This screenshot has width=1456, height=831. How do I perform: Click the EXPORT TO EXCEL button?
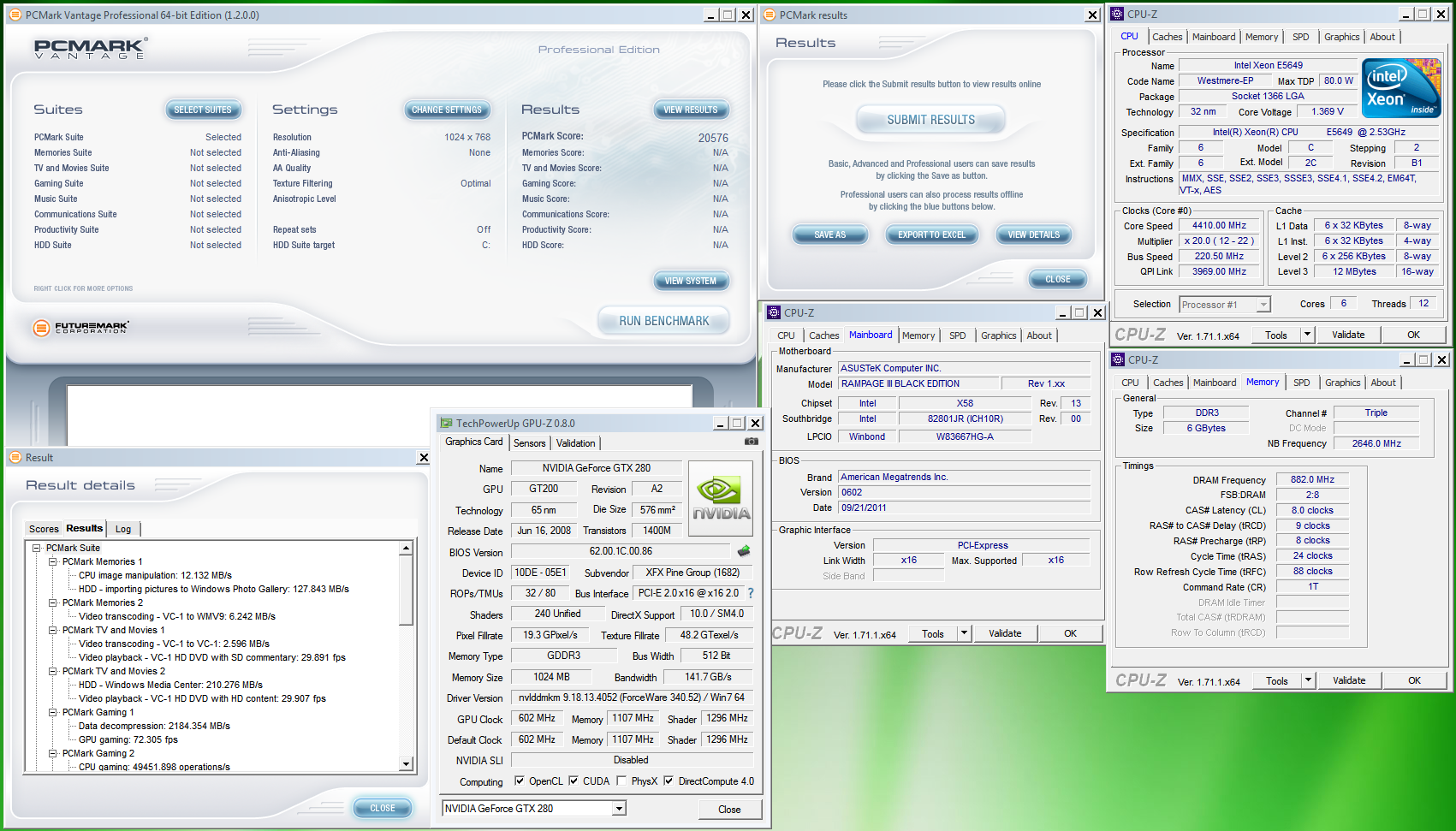931,234
